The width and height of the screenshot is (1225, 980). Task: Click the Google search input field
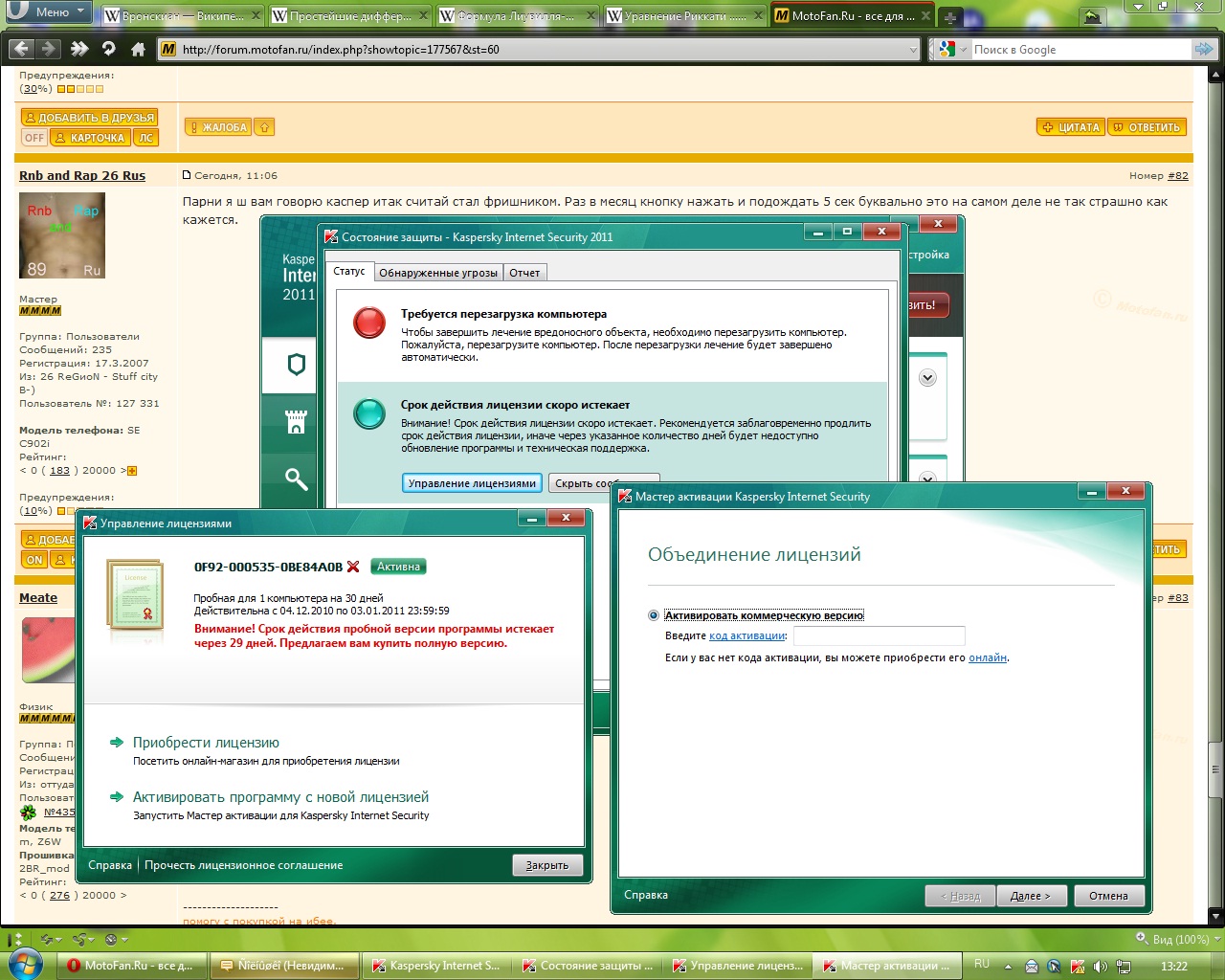[x=1081, y=50]
